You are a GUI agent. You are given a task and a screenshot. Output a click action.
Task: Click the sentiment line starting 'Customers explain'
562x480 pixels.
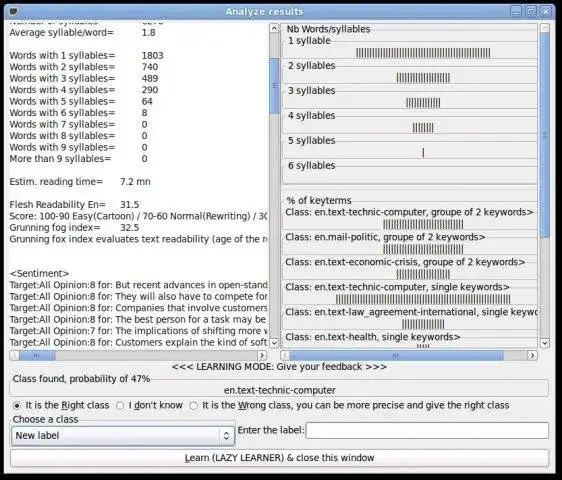[x=139, y=342]
